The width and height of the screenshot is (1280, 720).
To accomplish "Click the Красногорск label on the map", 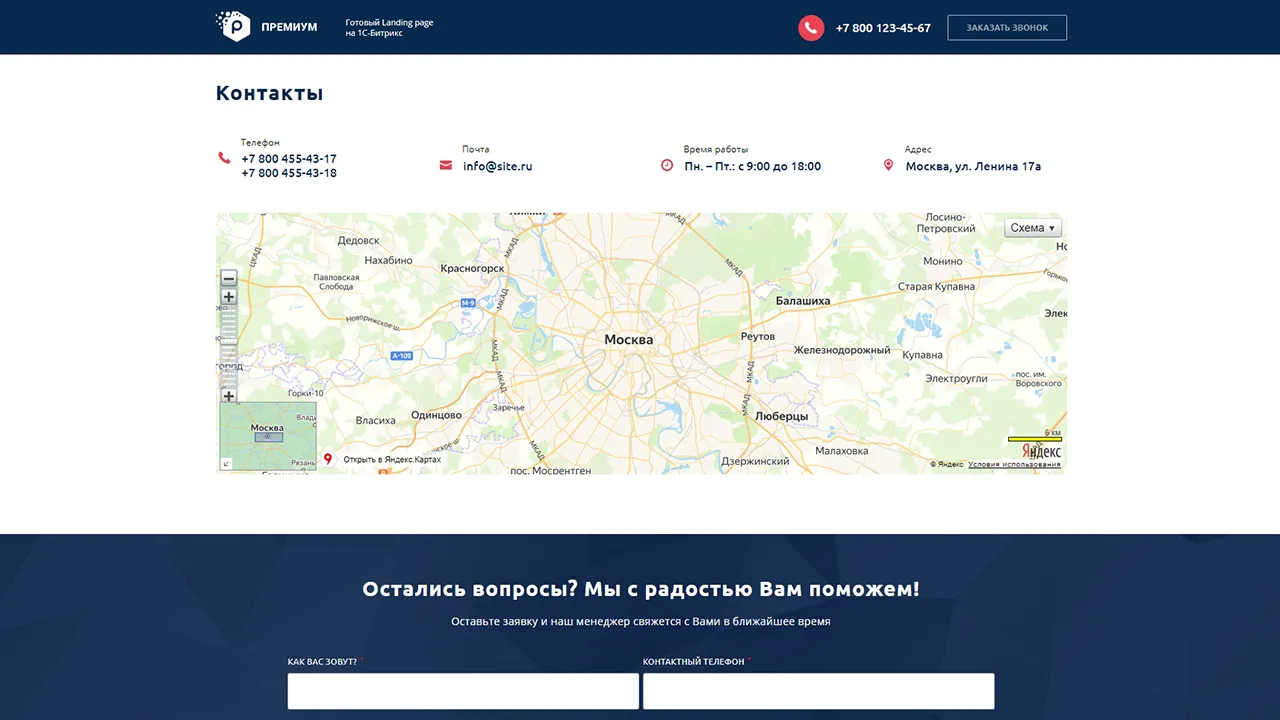I will tap(472, 268).
